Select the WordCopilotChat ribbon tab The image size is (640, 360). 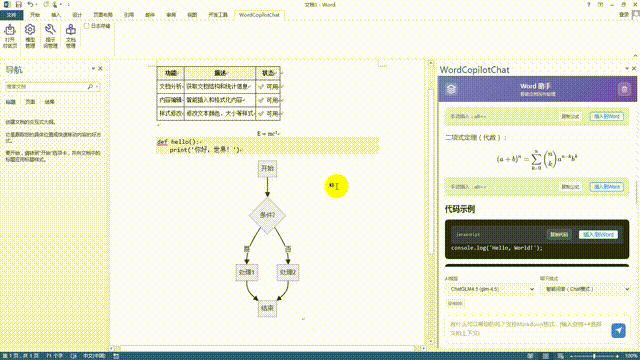[x=259, y=15]
